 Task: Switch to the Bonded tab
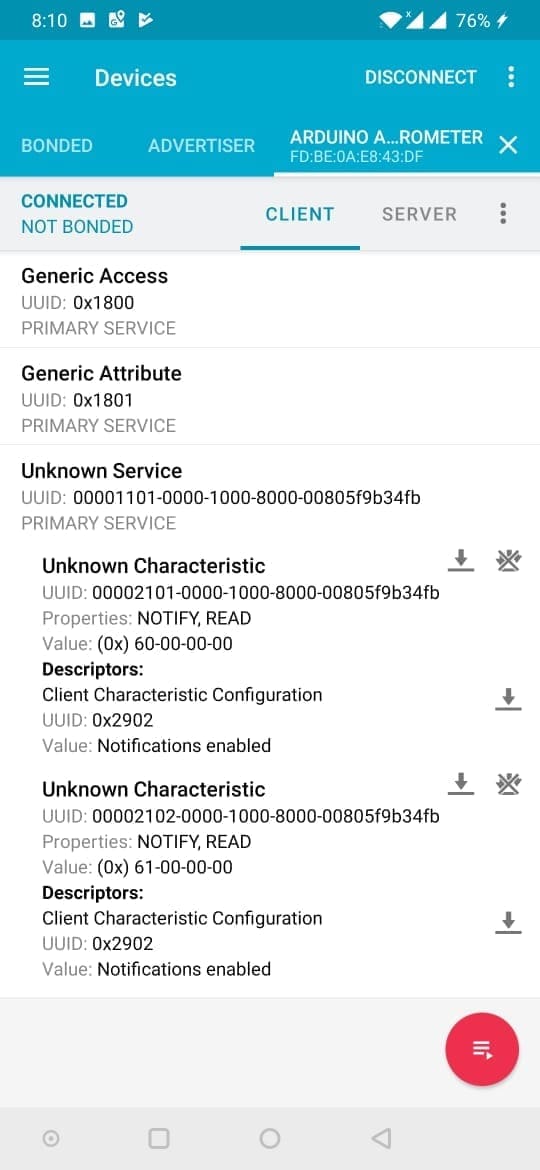pos(57,146)
